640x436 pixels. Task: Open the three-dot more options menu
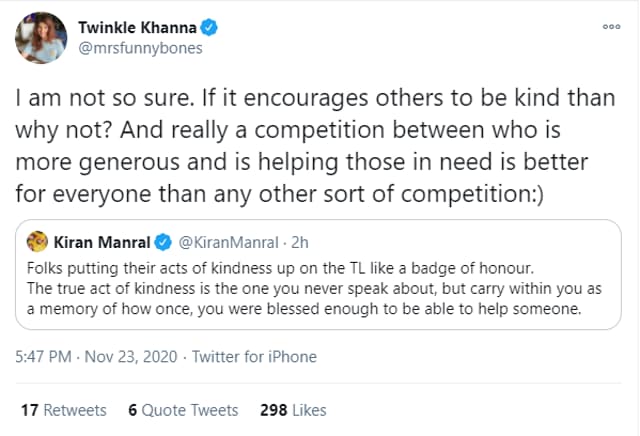coord(611,27)
